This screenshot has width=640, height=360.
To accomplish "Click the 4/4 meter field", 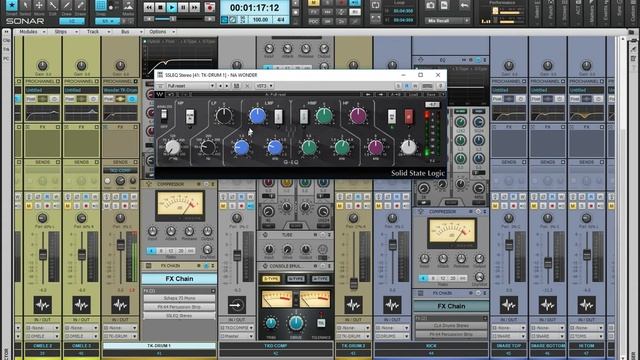I will pos(281,20).
